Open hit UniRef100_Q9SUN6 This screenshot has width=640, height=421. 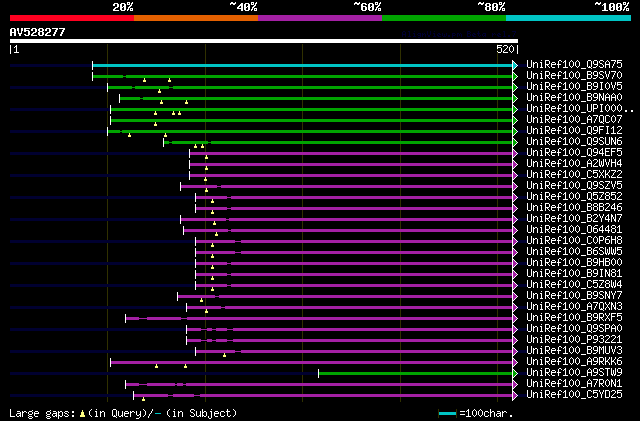(574, 142)
